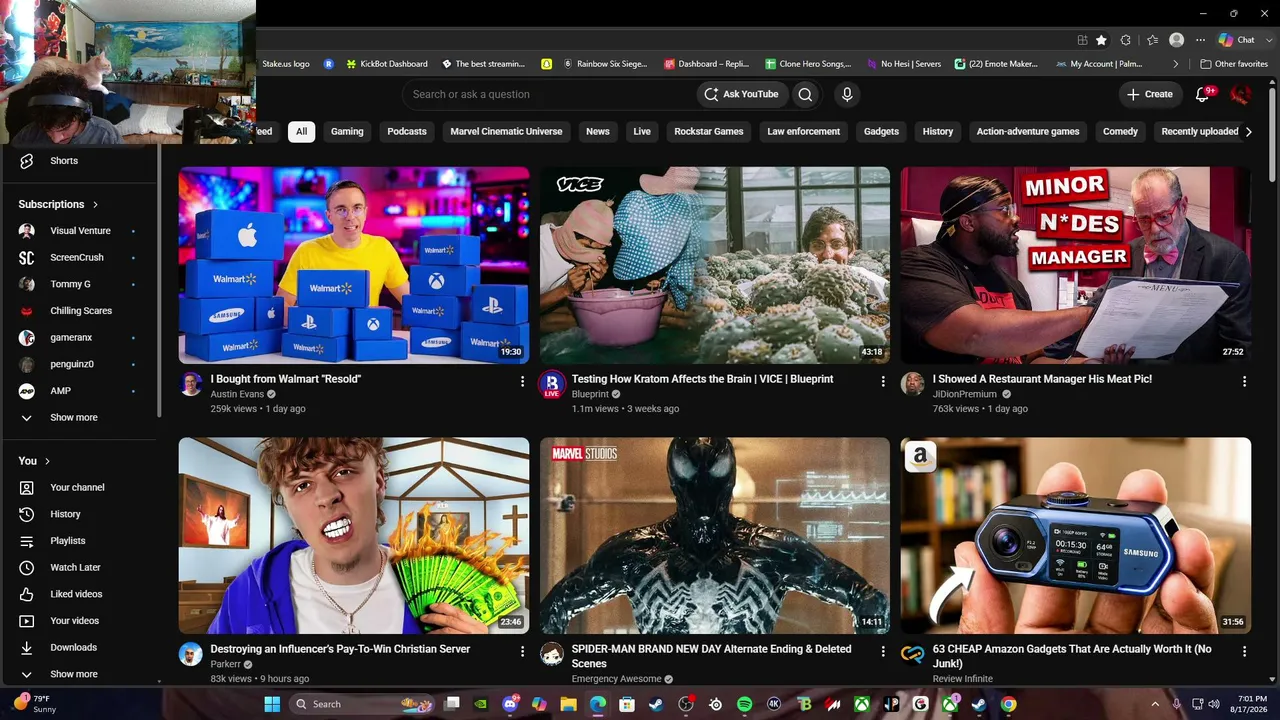This screenshot has height=720, width=1280.
Task: Select the Rockstar Games chip
Action: coord(709,131)
